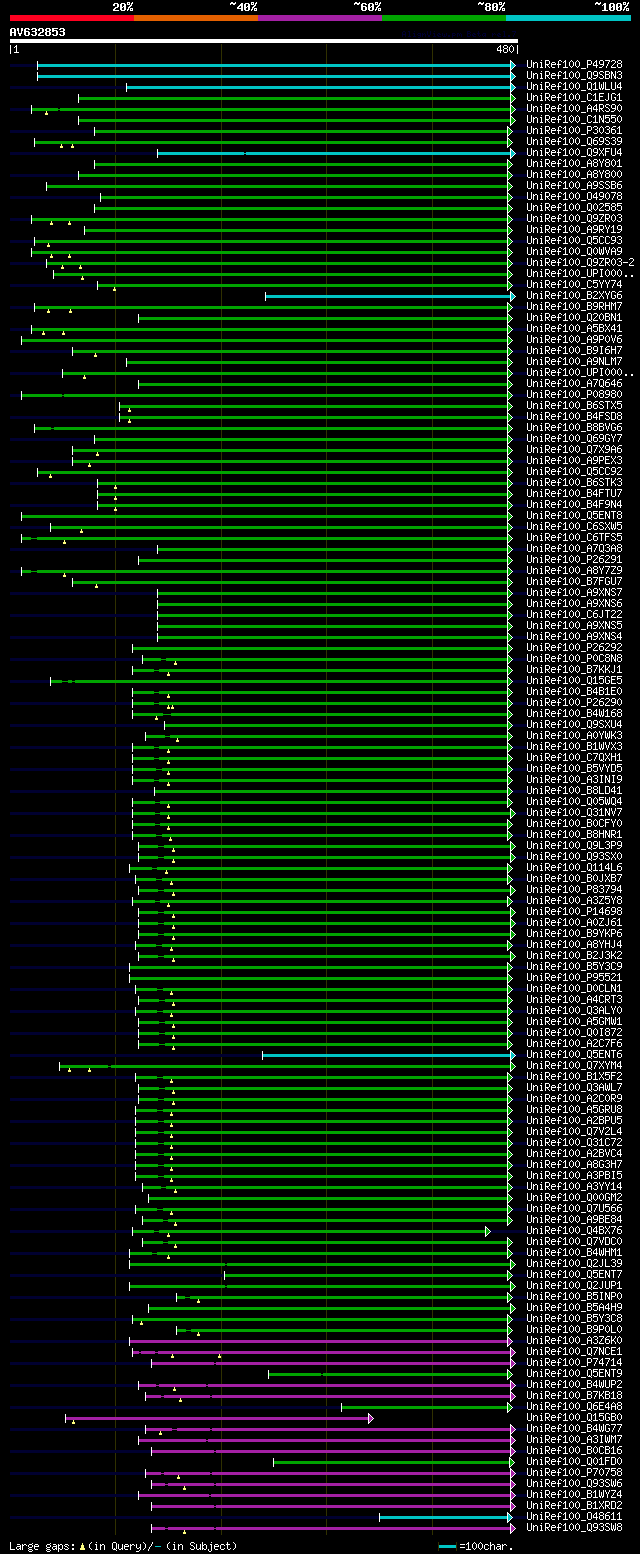Select the UniRef100_C5YY74 label
The image size is (640, 1554).
pyautogui.click(x=574, y=285)
